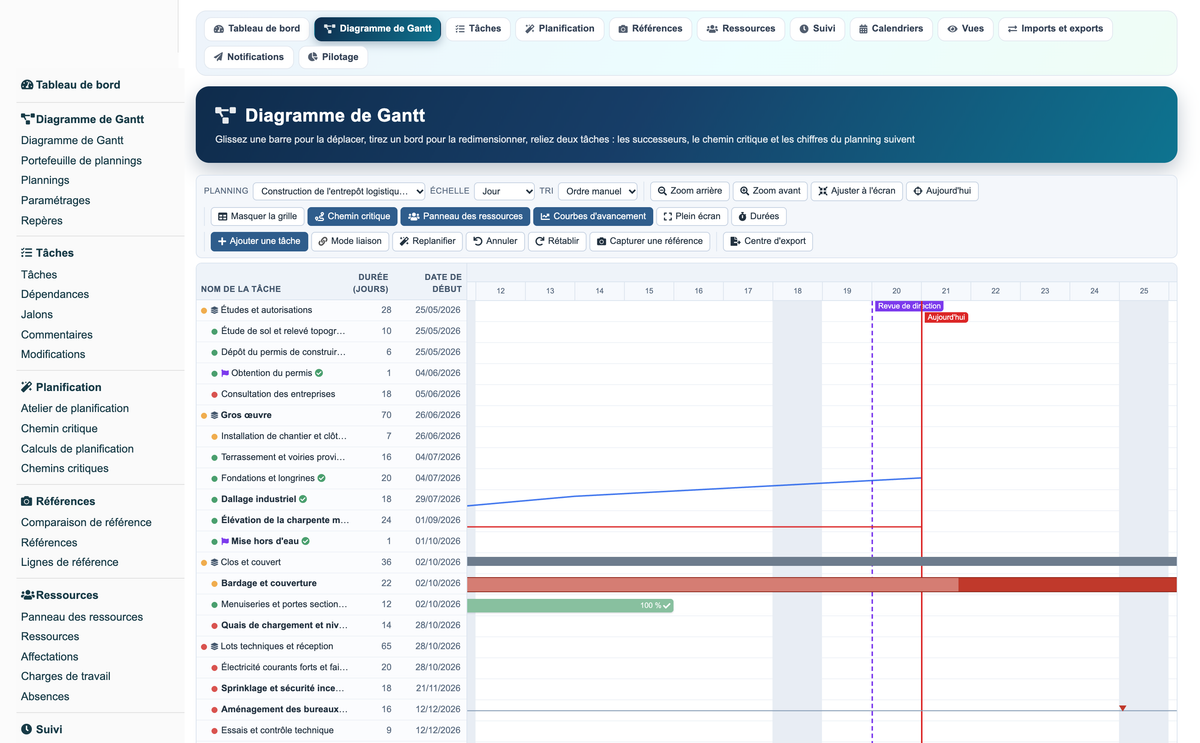Toggle the Chemin critique highlight
The image size is (1200, 743).
pos(352,216)
